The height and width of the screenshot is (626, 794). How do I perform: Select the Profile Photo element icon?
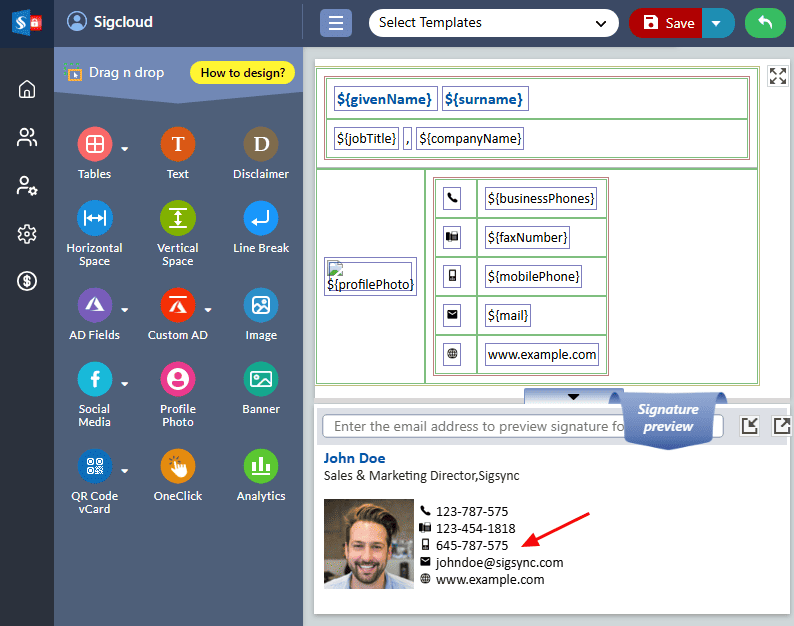click(178, 380)
